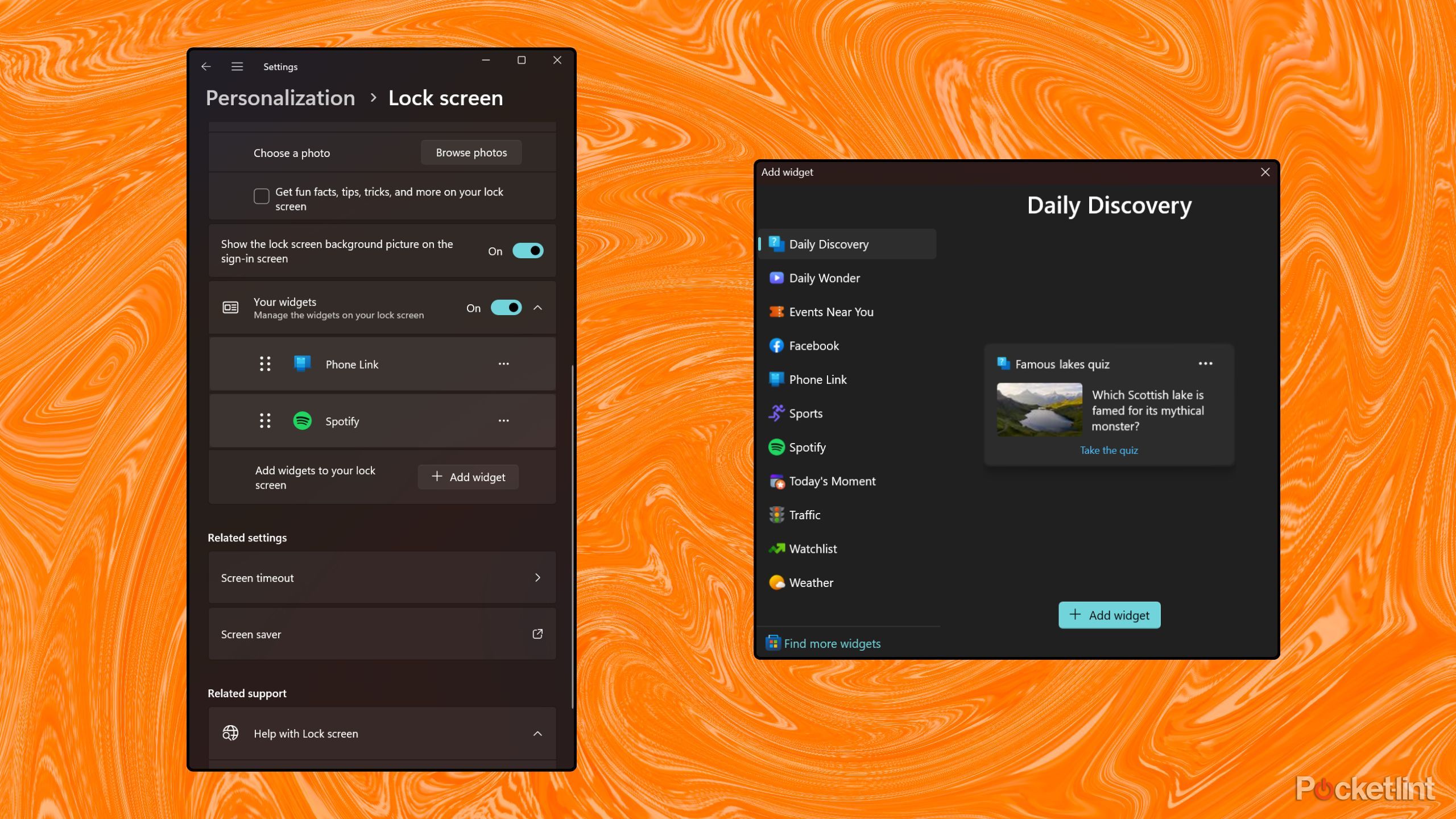Click the Facebook icon in the Add widget list
The height and width of the screenshot is (819, 1456).
[x=776, y=345]
